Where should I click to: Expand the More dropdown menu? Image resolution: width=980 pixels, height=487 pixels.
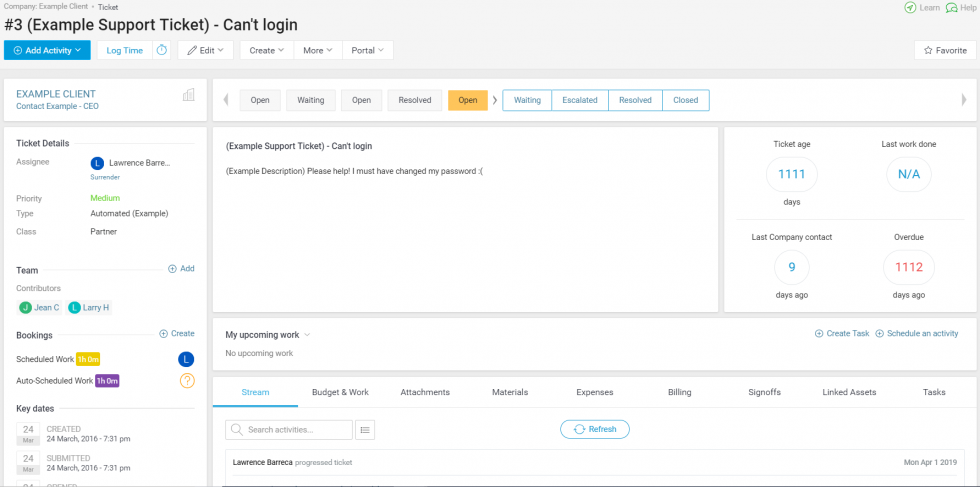(x=318, y=50)
